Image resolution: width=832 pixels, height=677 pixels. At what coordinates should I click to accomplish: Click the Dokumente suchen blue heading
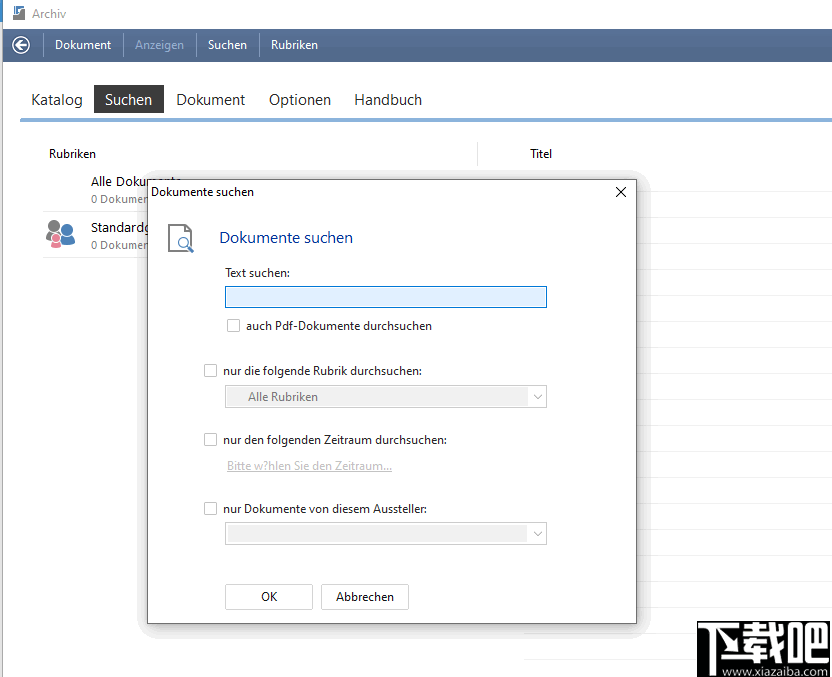286,238
